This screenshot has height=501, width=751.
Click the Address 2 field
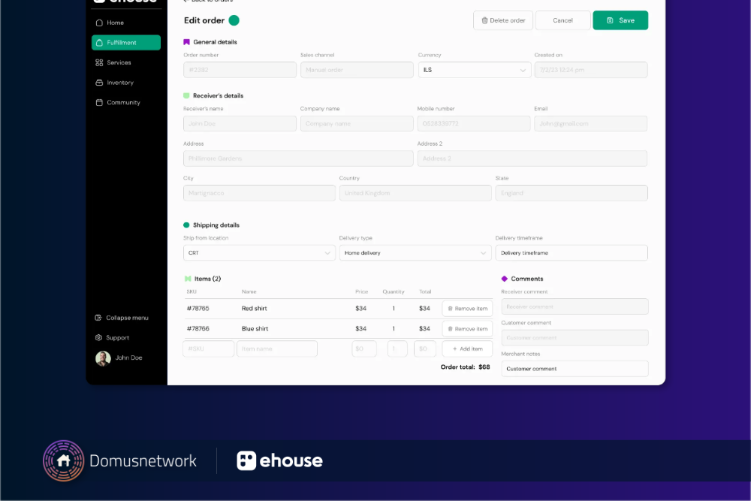click(532, 159)
